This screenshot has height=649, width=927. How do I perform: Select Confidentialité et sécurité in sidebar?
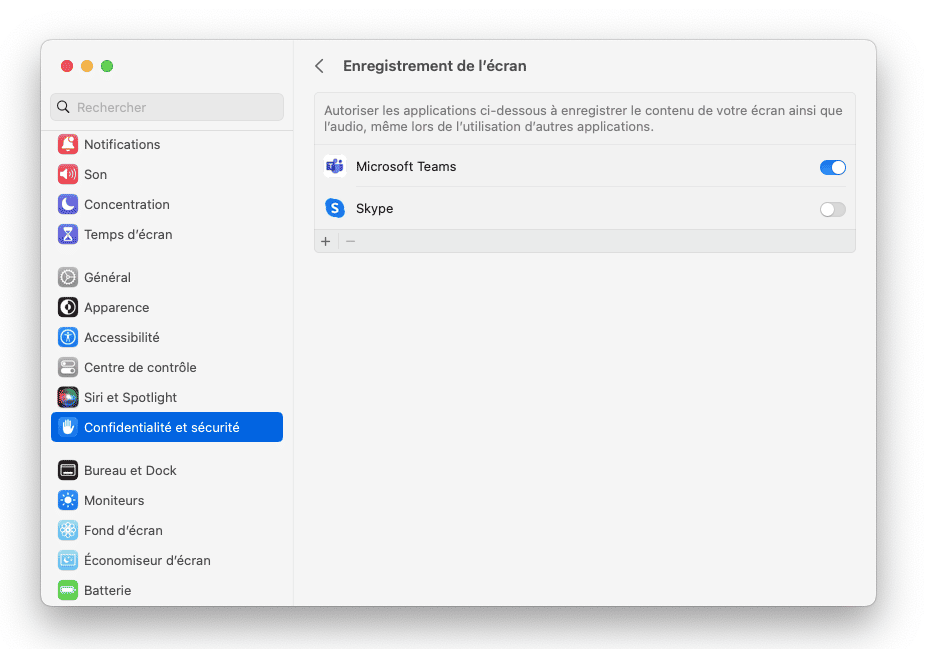[x=161, y=427]
